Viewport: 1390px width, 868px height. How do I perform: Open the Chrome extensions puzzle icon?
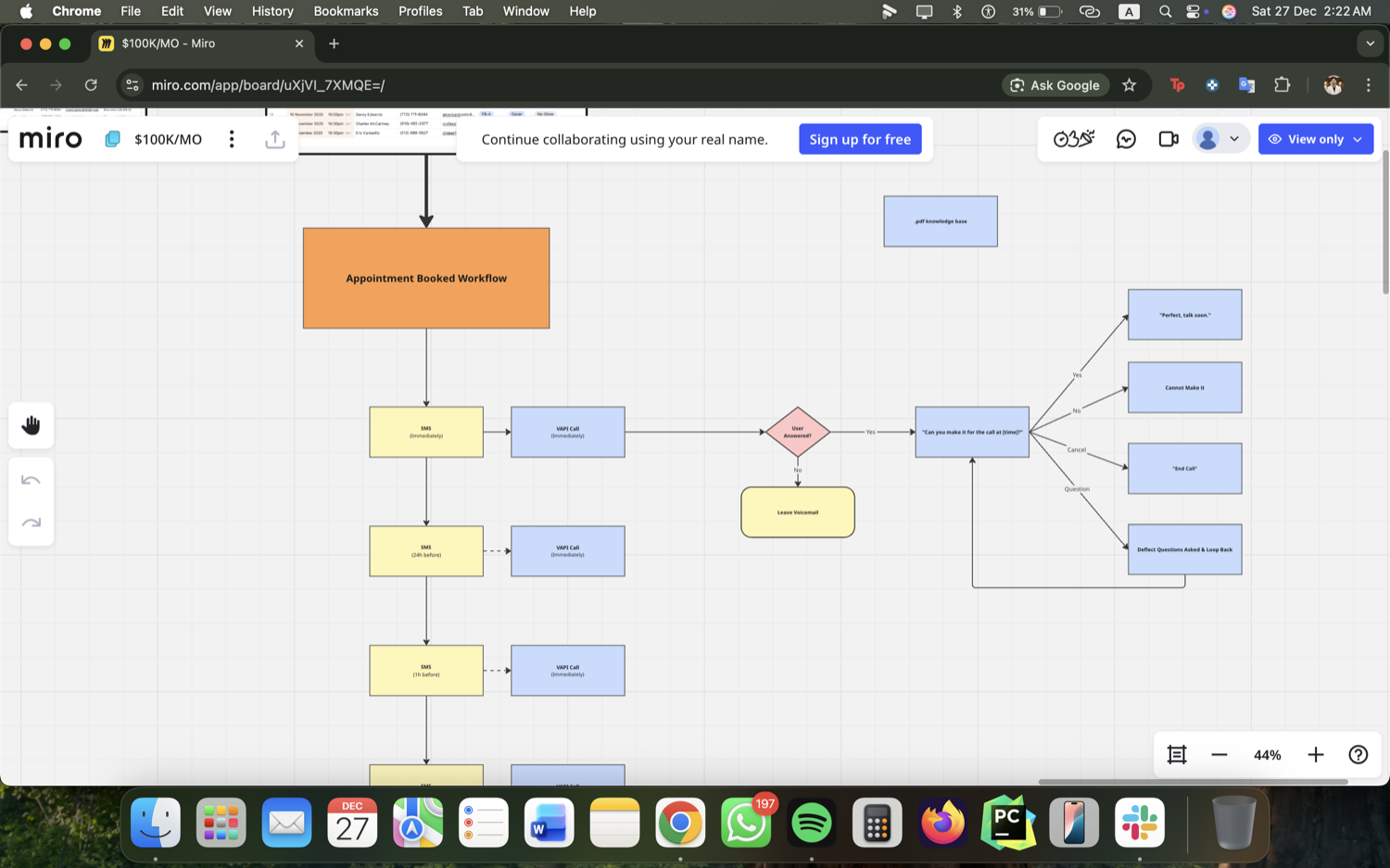1283,85
